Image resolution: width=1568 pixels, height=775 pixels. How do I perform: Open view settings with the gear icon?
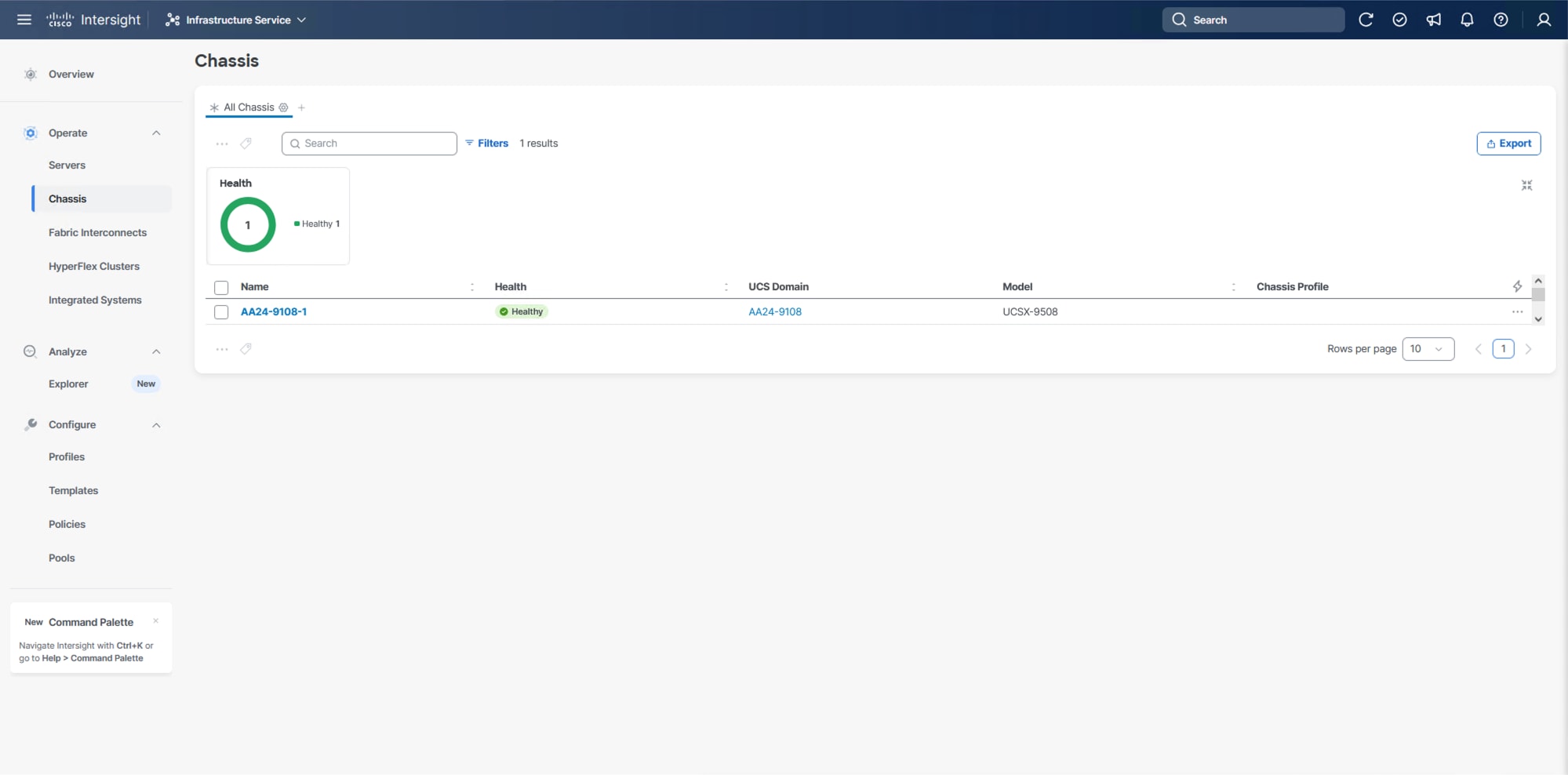283,107
